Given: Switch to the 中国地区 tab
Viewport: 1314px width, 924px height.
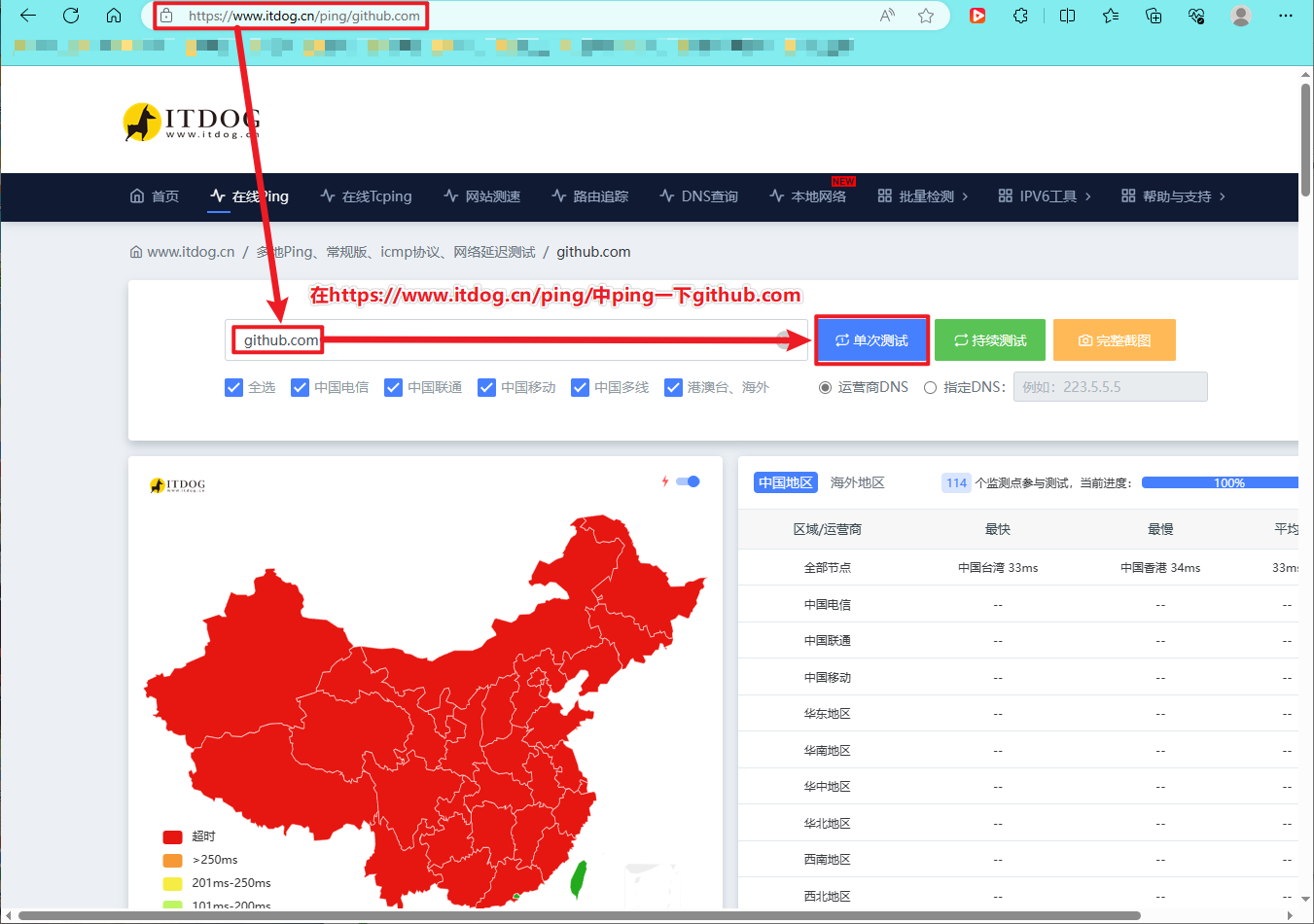Looking at the screenshot, I should coord(786,482).
